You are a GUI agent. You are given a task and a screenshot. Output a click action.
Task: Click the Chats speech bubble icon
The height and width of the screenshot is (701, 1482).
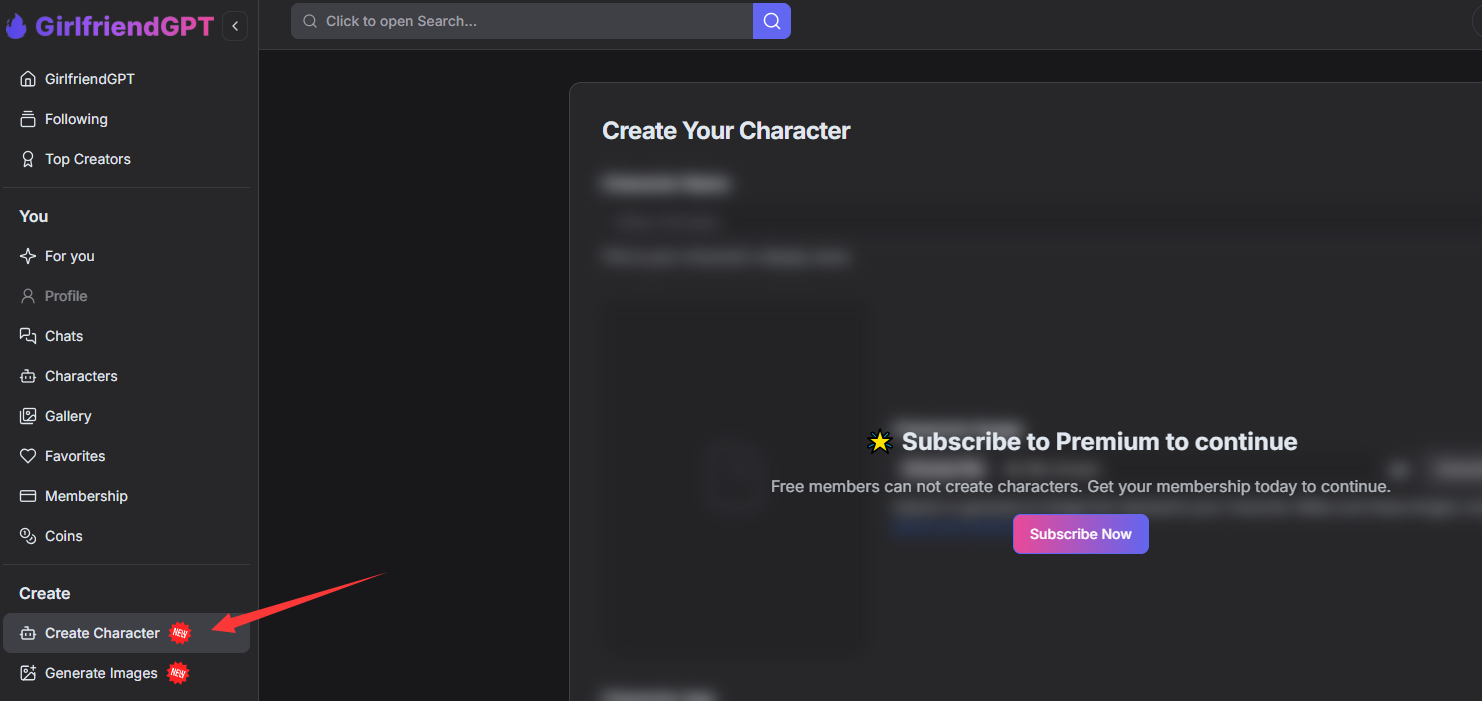tap(28, 336)
